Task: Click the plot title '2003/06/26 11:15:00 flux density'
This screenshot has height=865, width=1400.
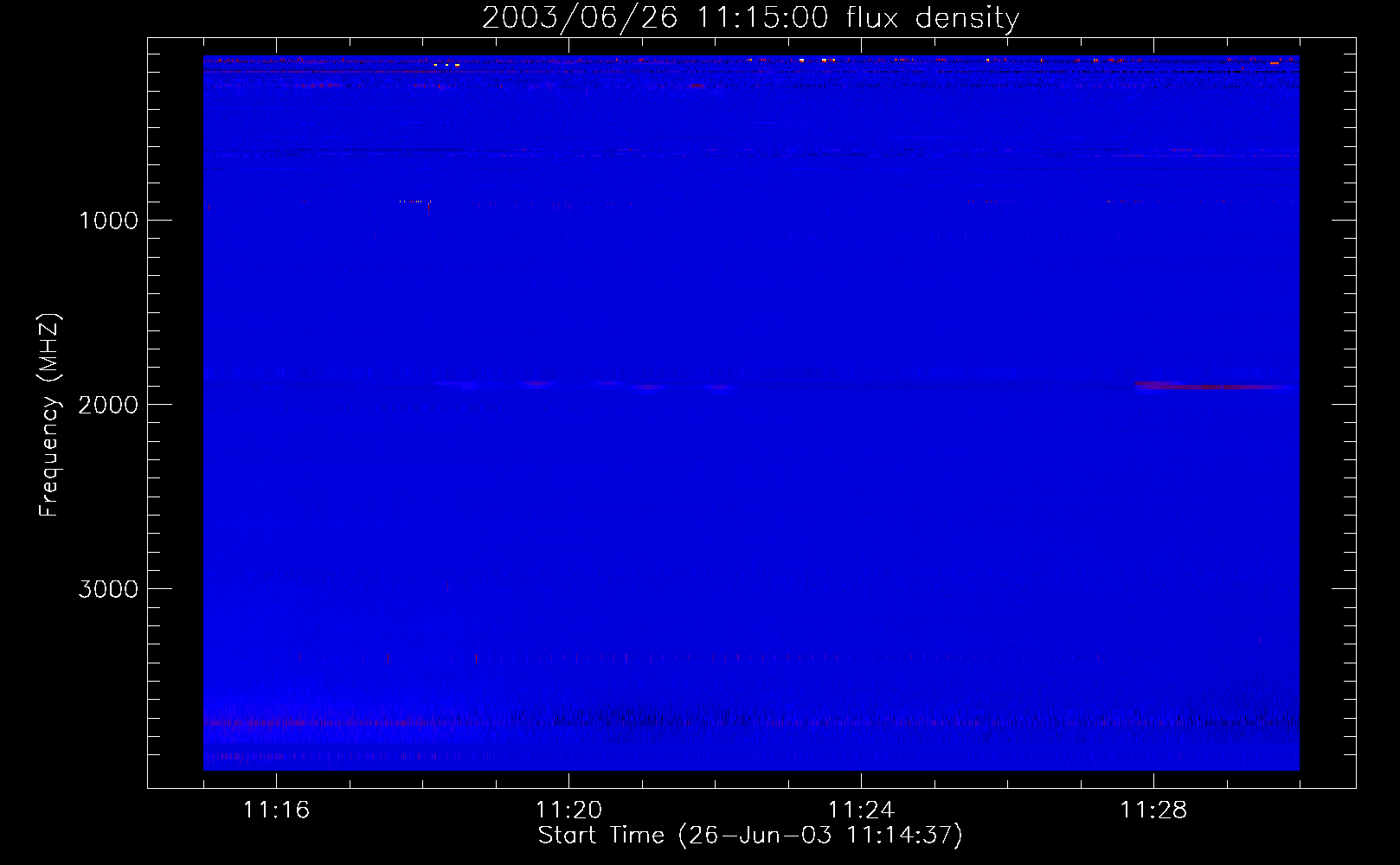Action: click(x=750, y=18)
